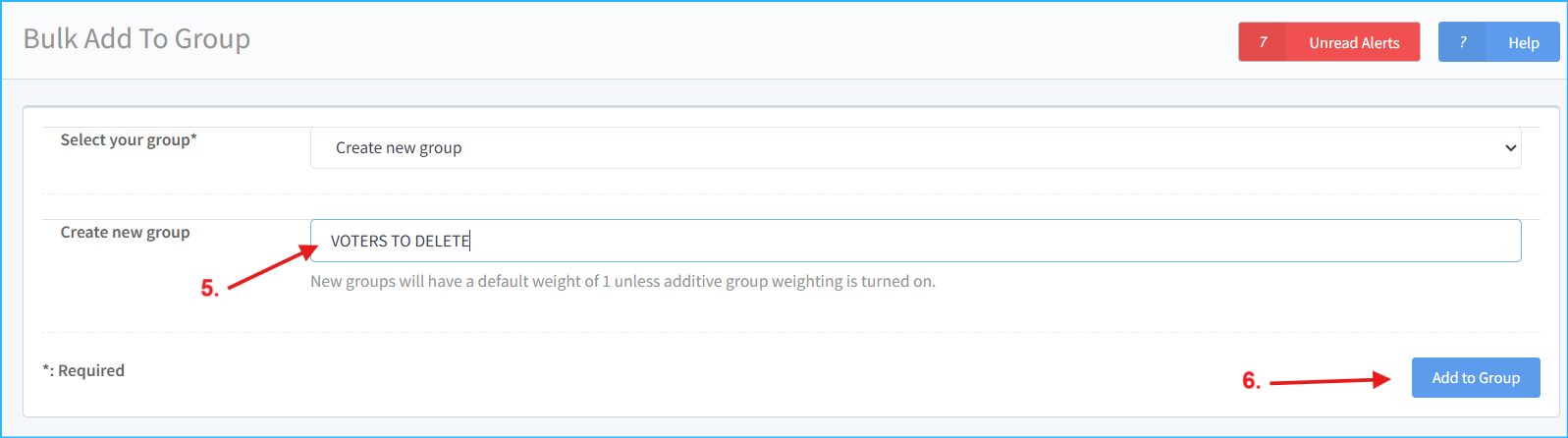Viewport: 1568px width, 438px height.
Task: Click the 'Create new group' field label
Action: pyautogui.click(x=125, y=232)
